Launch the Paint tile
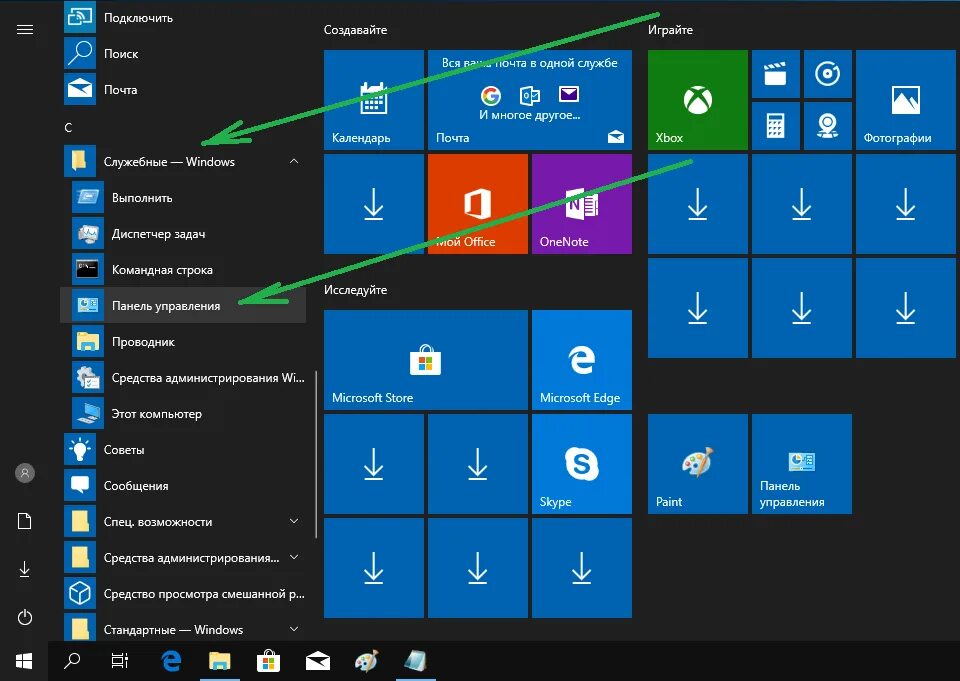960x681 pixels. pyautogui.click(x=697, y=464)
